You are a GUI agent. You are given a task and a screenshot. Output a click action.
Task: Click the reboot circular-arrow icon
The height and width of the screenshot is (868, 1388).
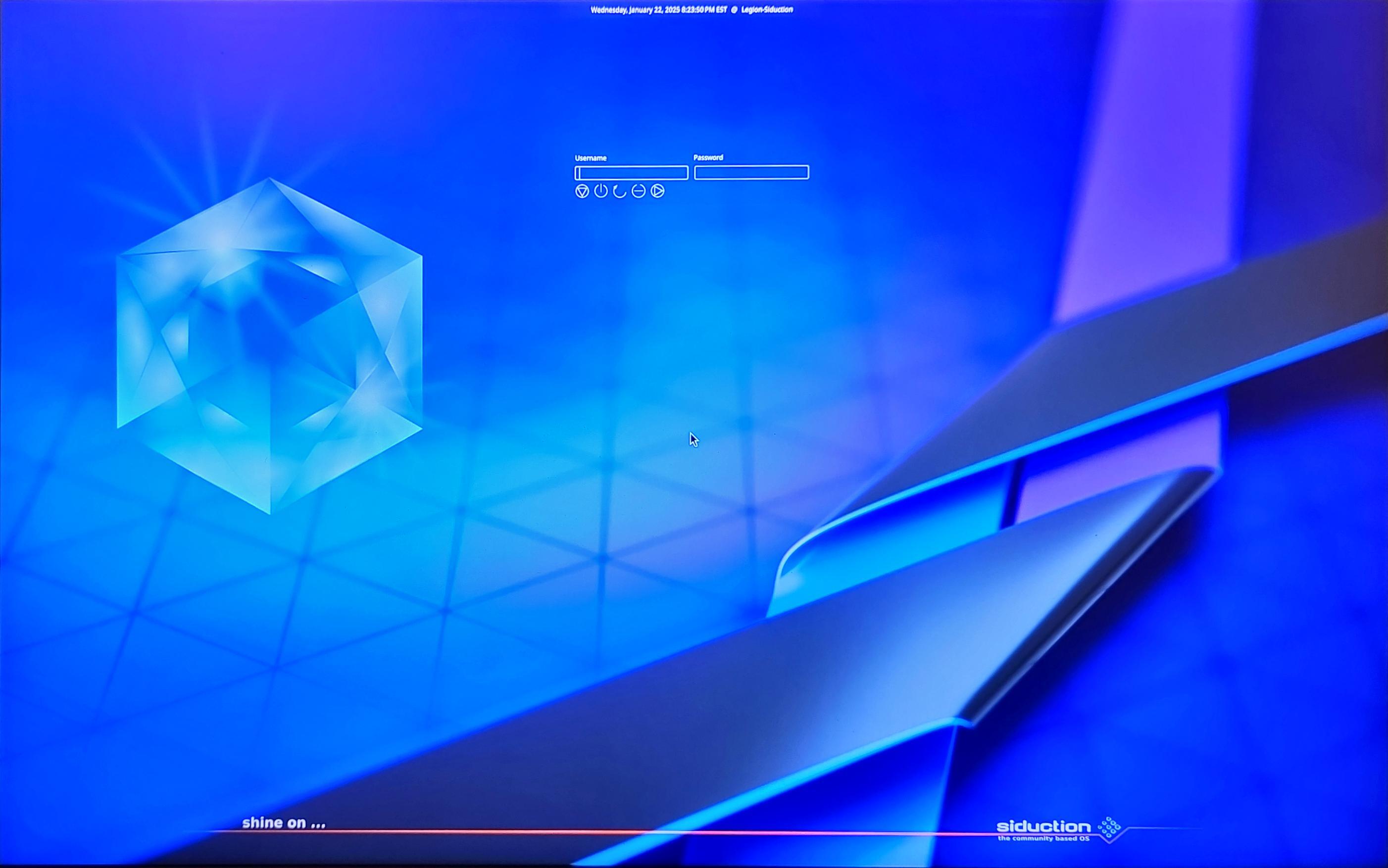click(620, 191)
